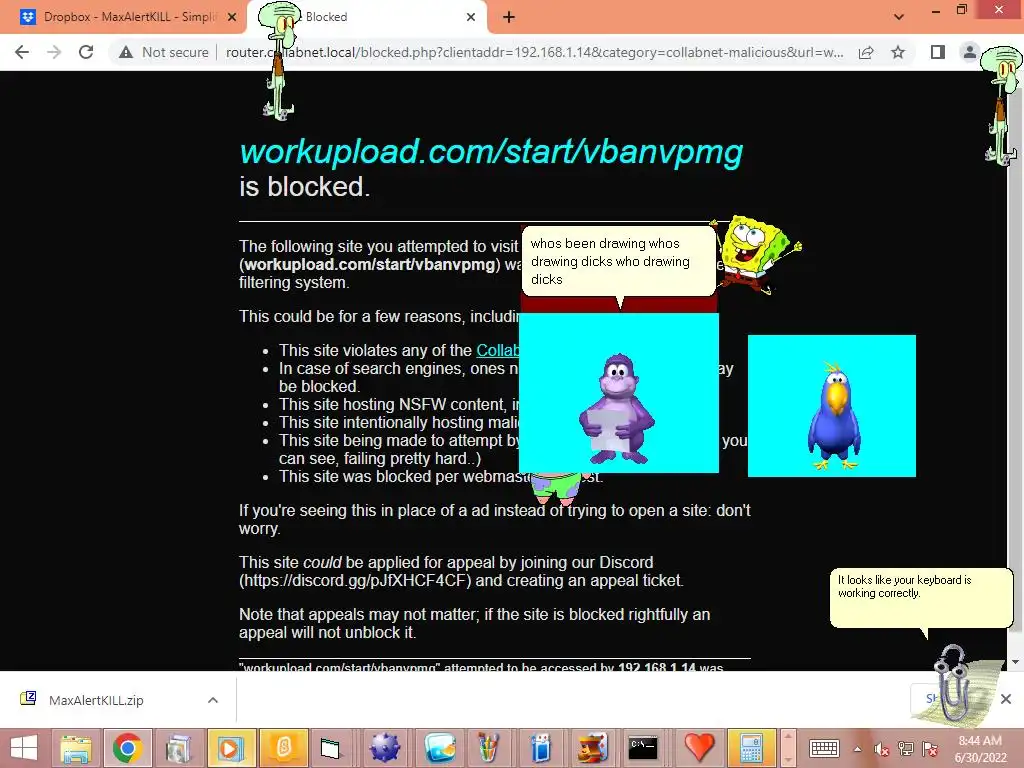Open the Chrome profile menu

point(970,52)
